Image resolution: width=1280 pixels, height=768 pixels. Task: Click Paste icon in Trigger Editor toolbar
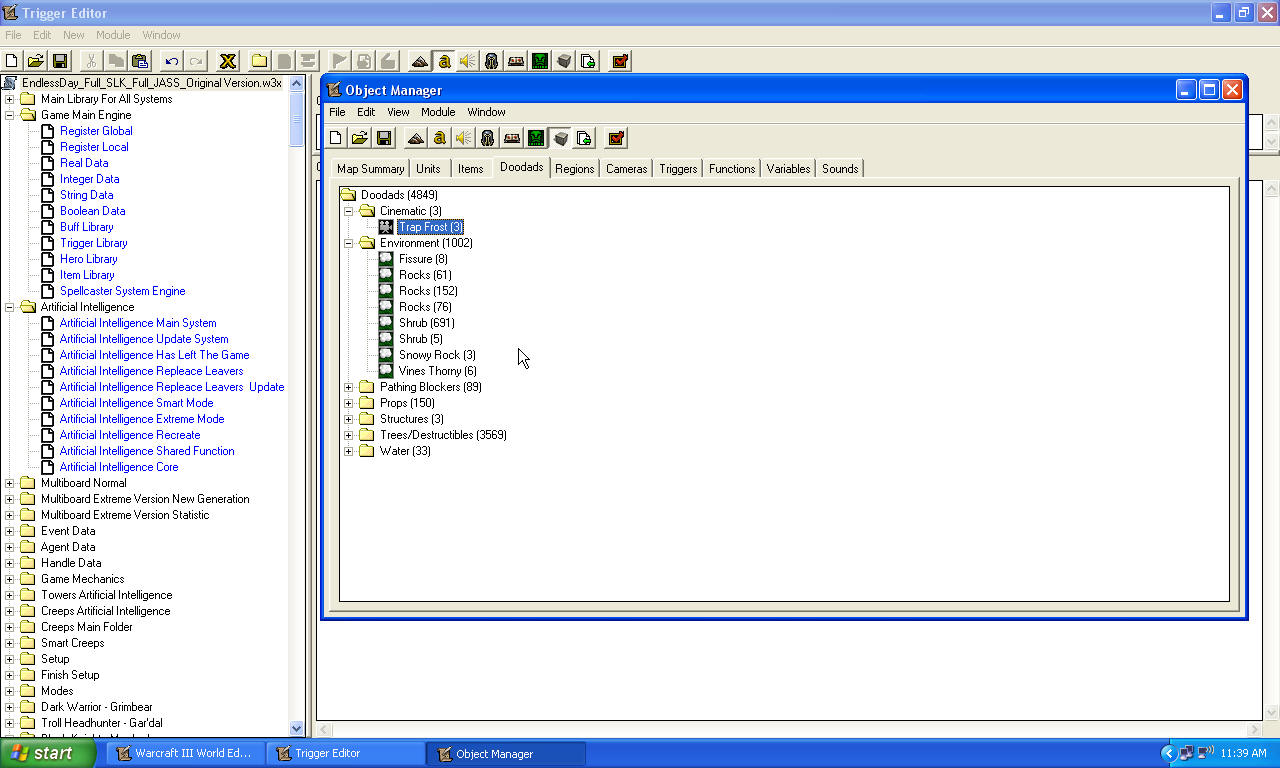[x=140, y=61]
